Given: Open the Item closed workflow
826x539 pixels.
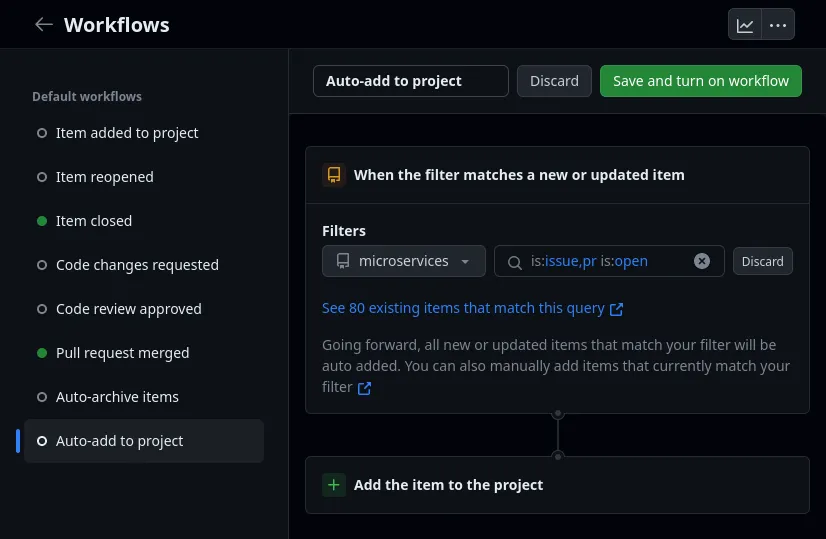Looking at the screenshot, I should (94, 221).
